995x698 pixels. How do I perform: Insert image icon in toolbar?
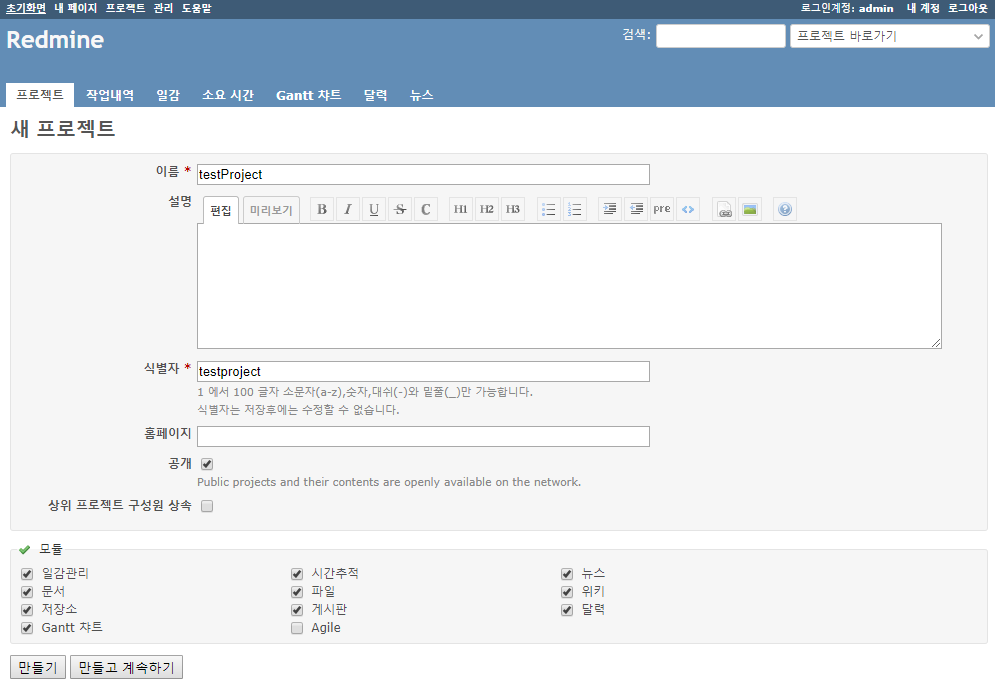click(x=750, y=209)
